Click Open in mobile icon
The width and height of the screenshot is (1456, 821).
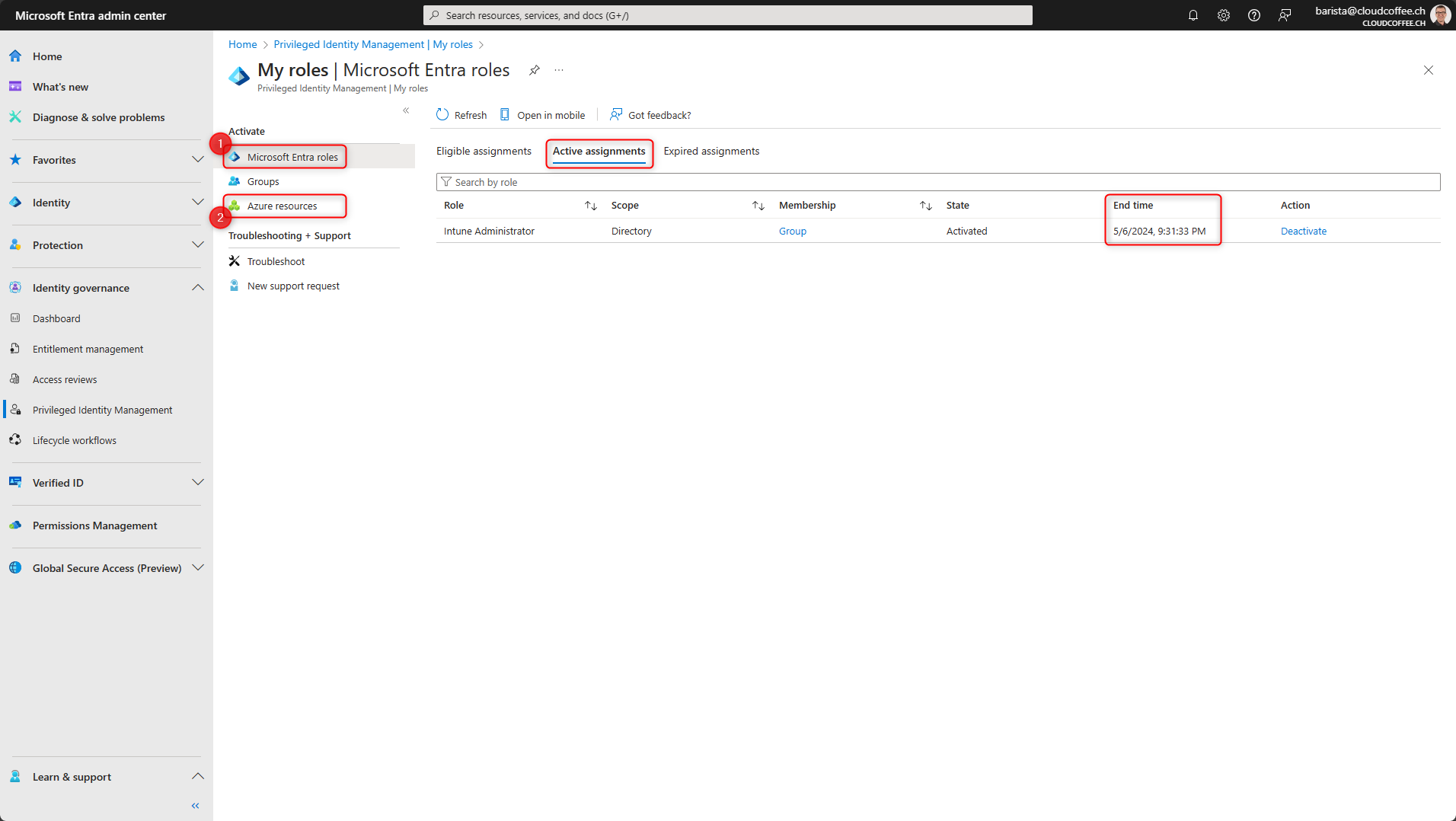505,115
